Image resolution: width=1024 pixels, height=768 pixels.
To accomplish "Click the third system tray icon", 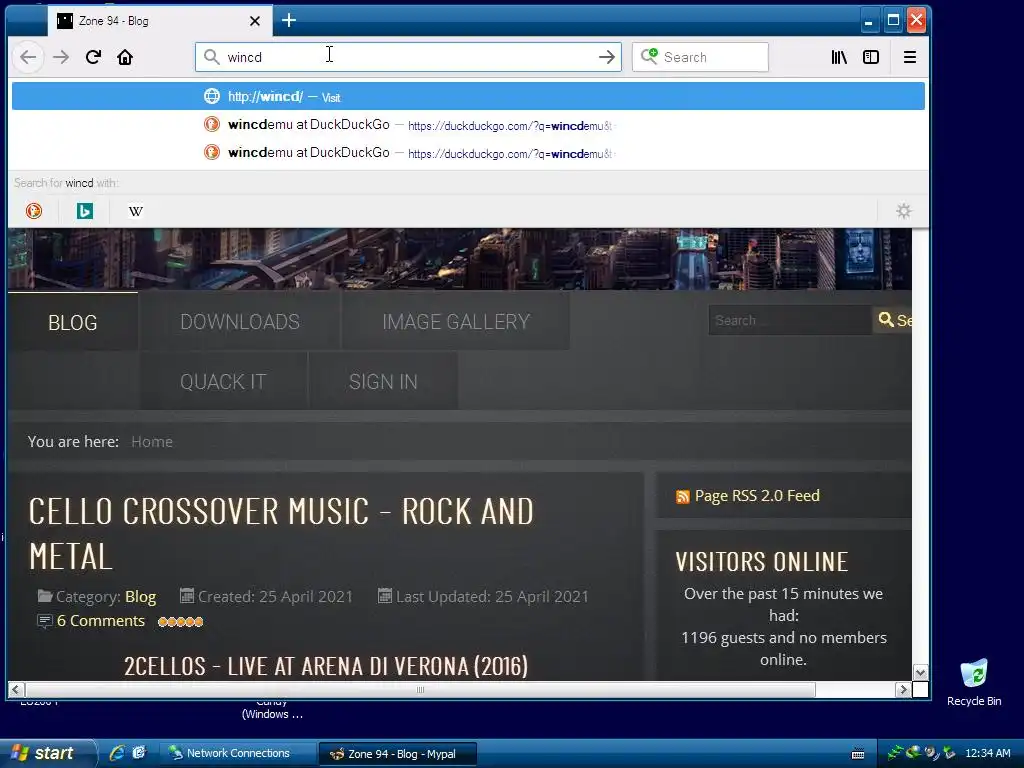I will tap(931, 753).
